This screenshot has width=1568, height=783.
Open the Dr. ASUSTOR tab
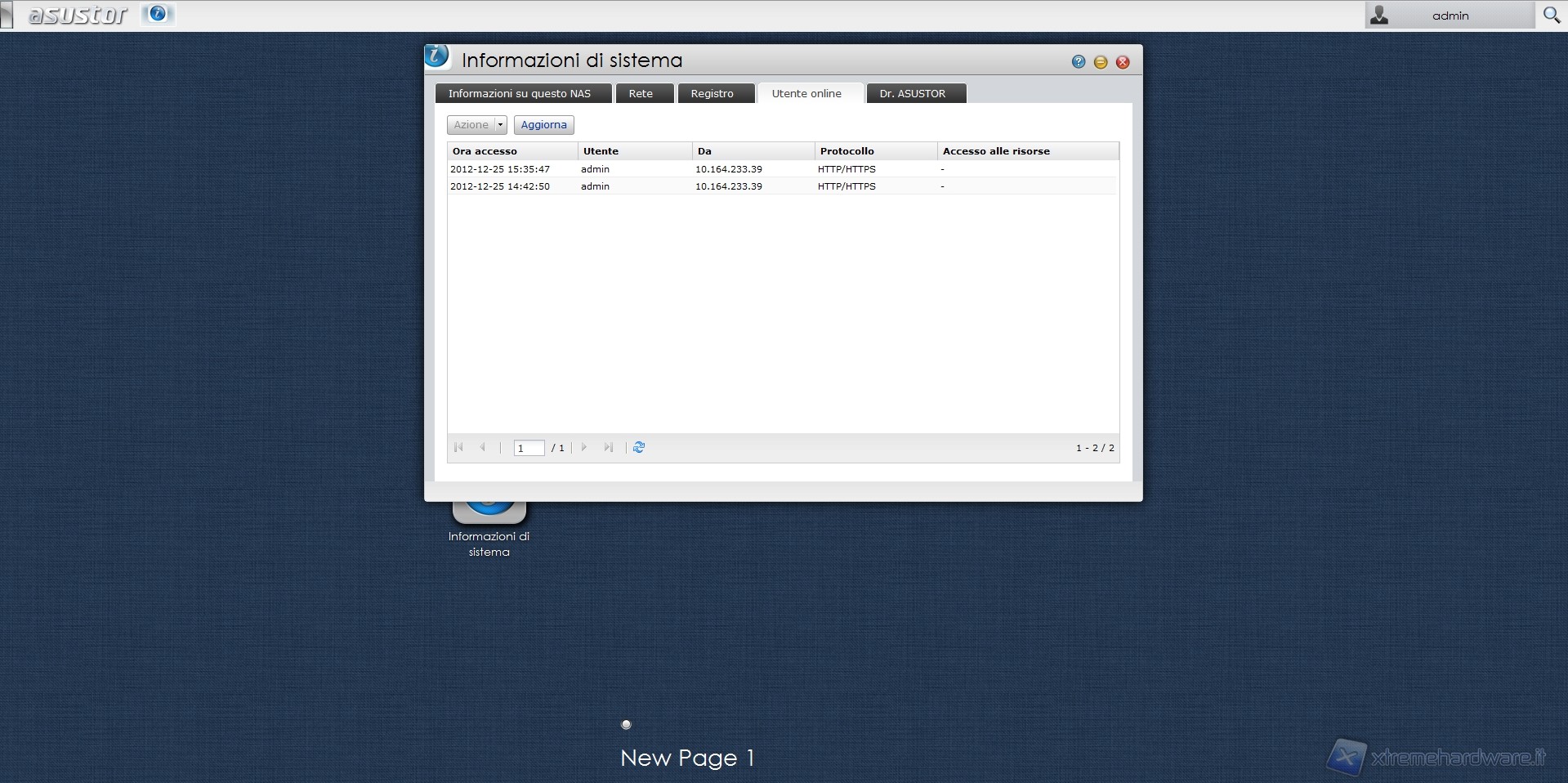click(x=912, y=94)
